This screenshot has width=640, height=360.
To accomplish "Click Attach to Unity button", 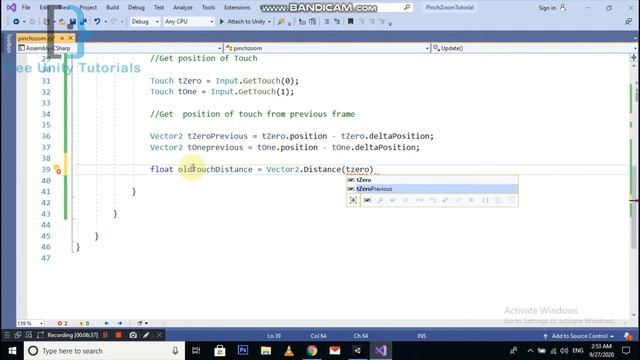I will click(x=242, y=22).
